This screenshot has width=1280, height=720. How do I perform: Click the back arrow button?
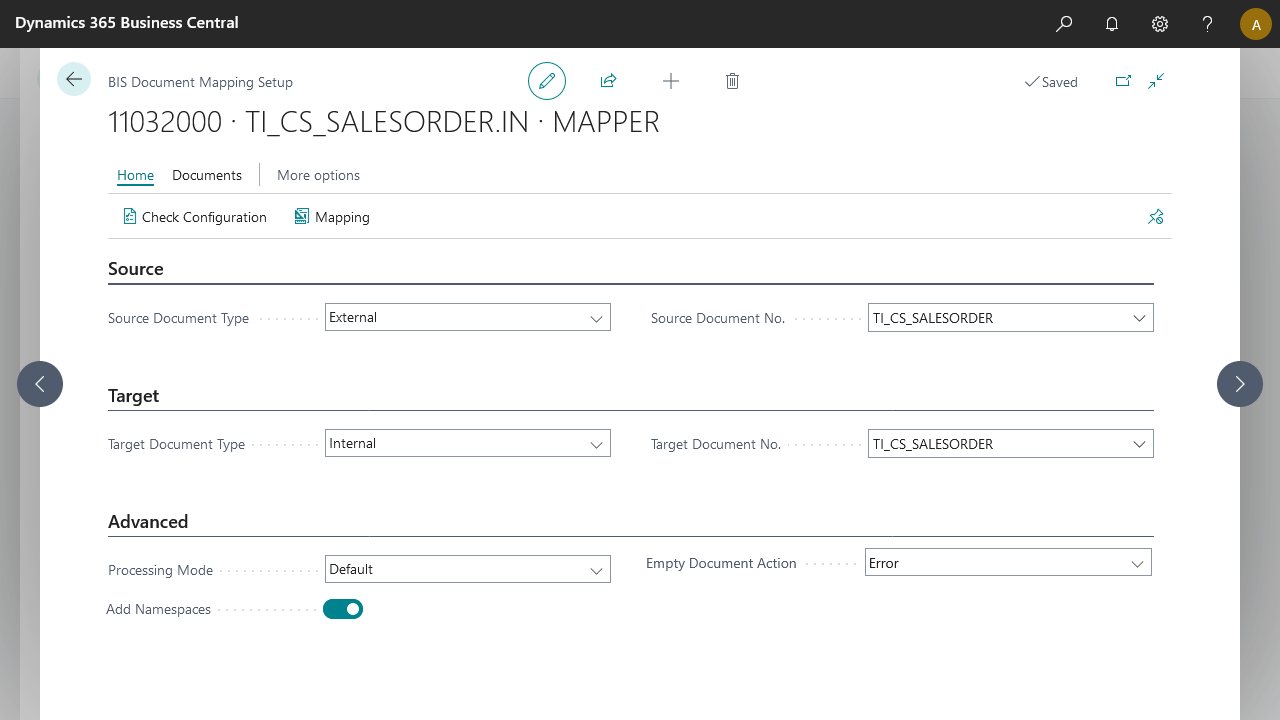(74, 79)
